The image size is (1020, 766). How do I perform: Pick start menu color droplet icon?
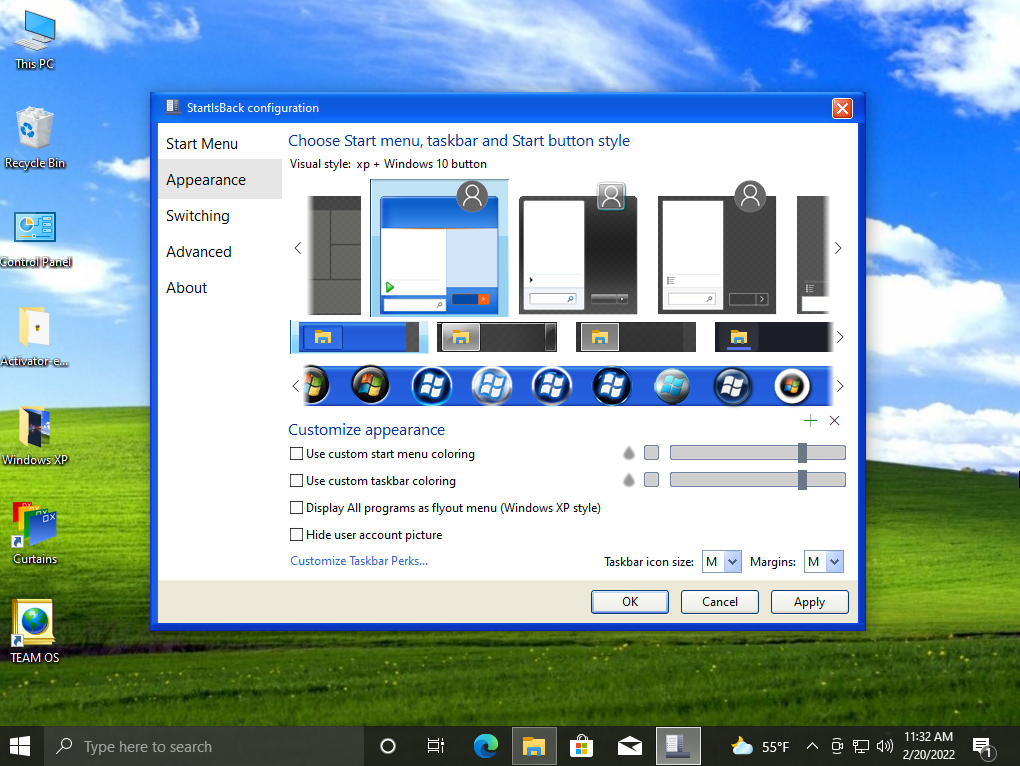(628, 453)
